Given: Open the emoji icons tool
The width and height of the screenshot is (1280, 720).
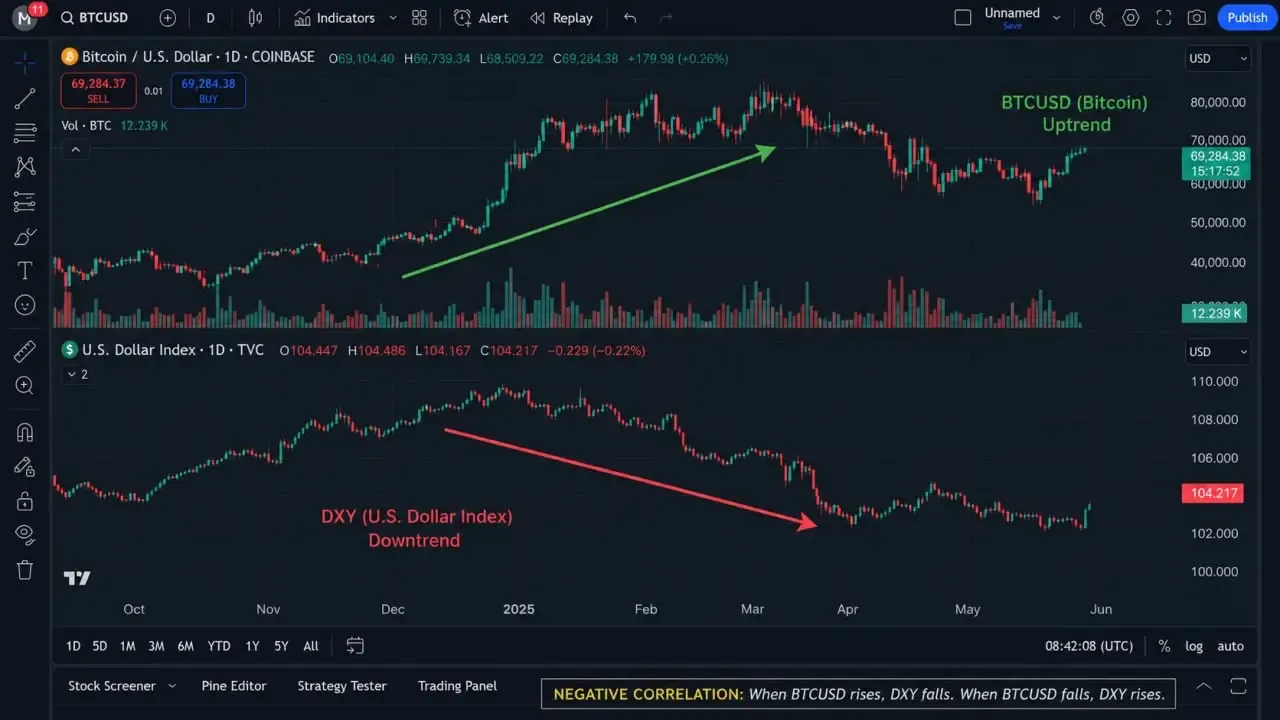Looking at the screenshot, I should [x=25, y=305].
